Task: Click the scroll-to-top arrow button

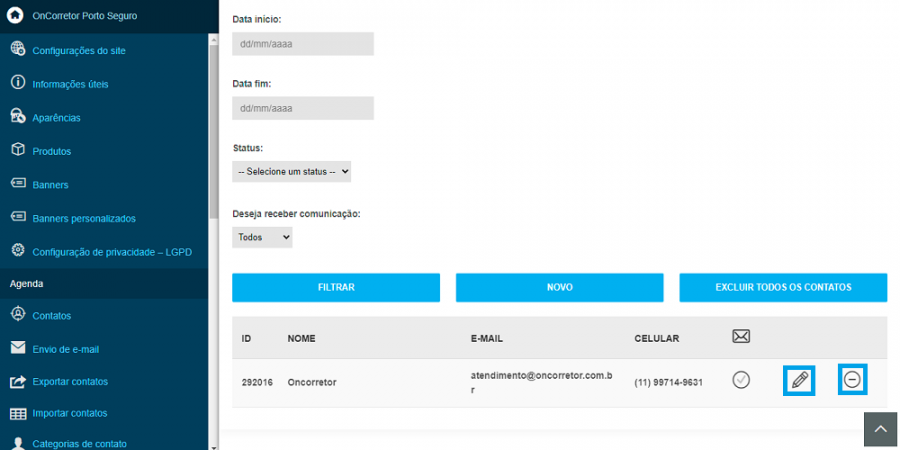Action: (x=881, y=429)
